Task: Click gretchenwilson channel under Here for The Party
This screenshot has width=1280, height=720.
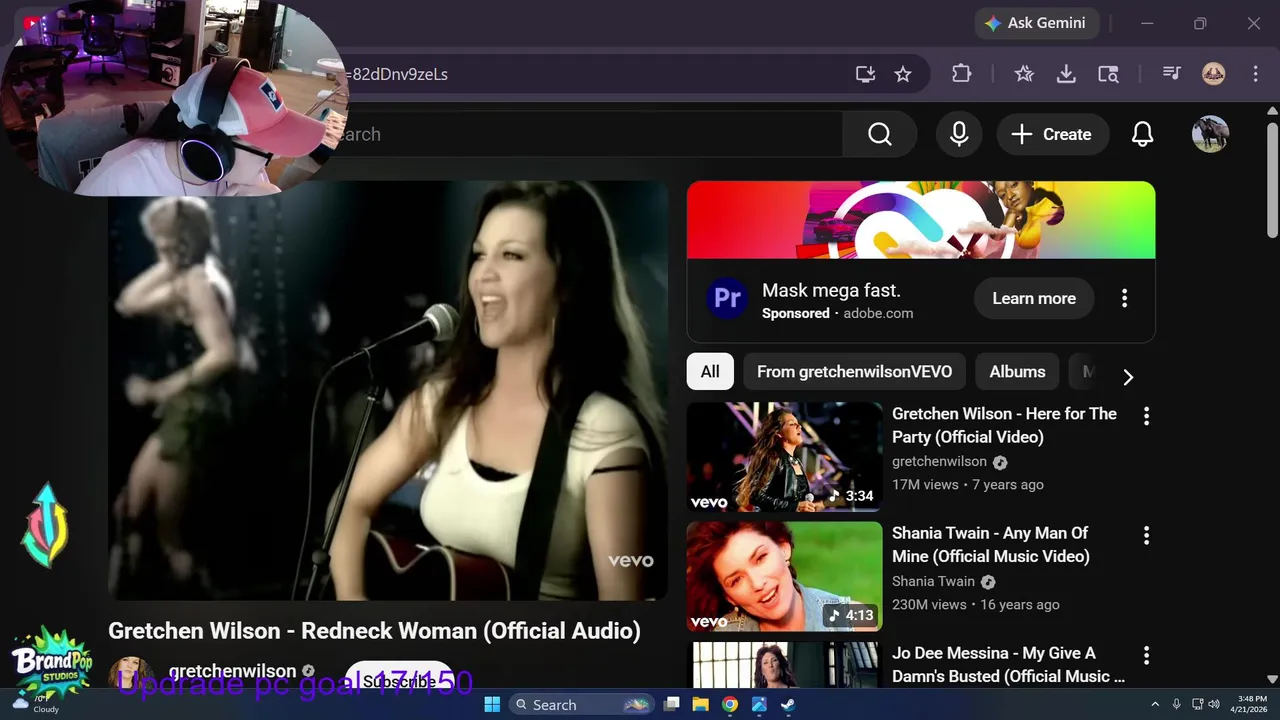Action: click(939, 461)
